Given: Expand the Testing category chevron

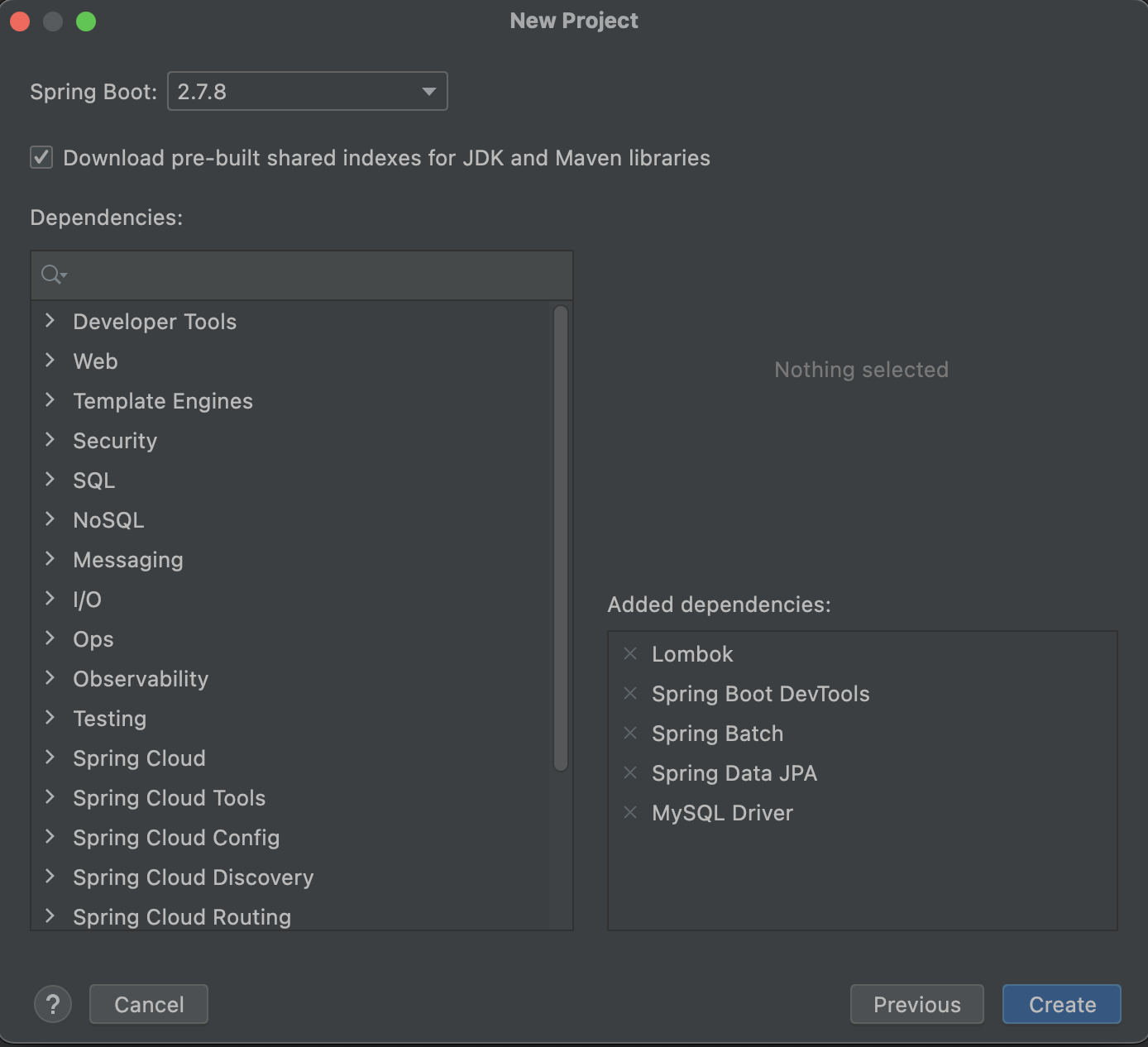Looking at the screenshot, I should 50,717.
